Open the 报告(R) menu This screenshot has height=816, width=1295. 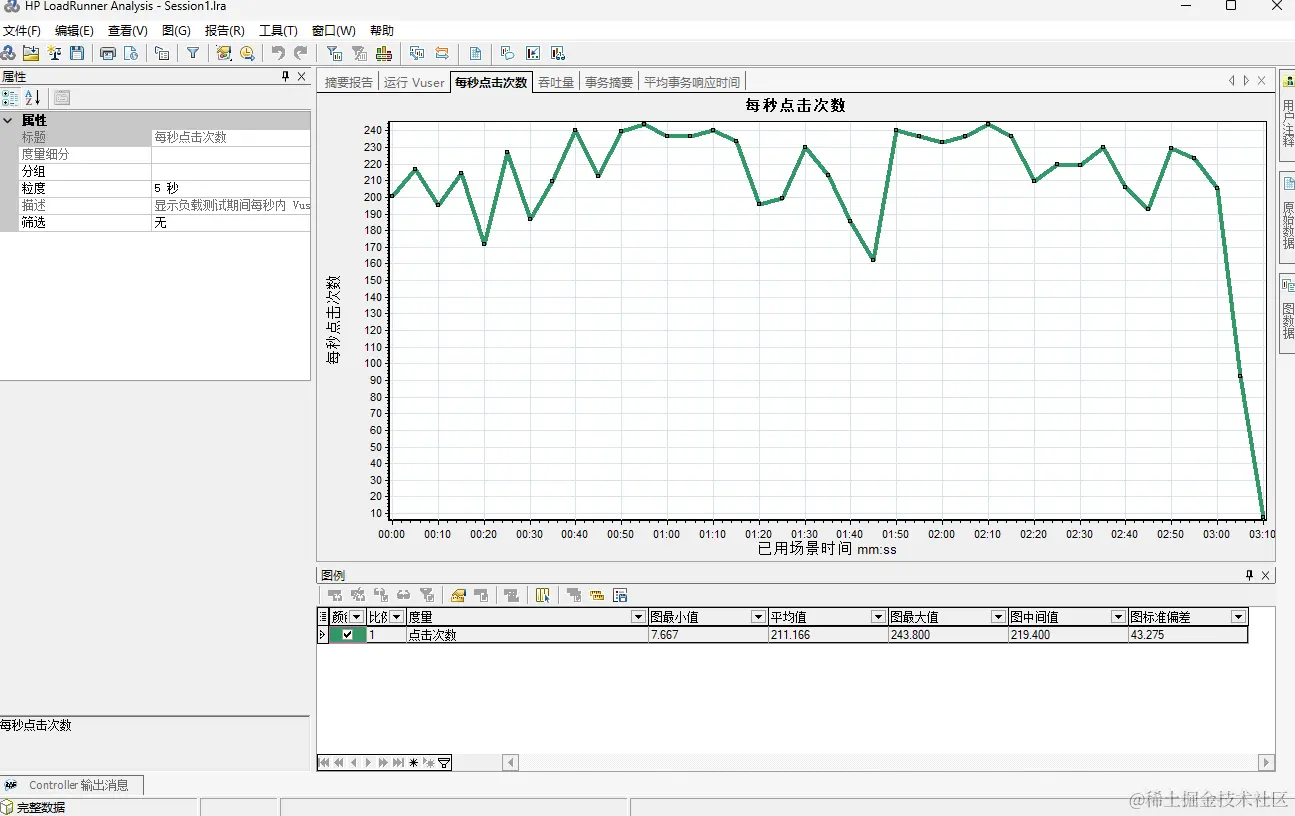pyautogui.click(x=224, y=31)
